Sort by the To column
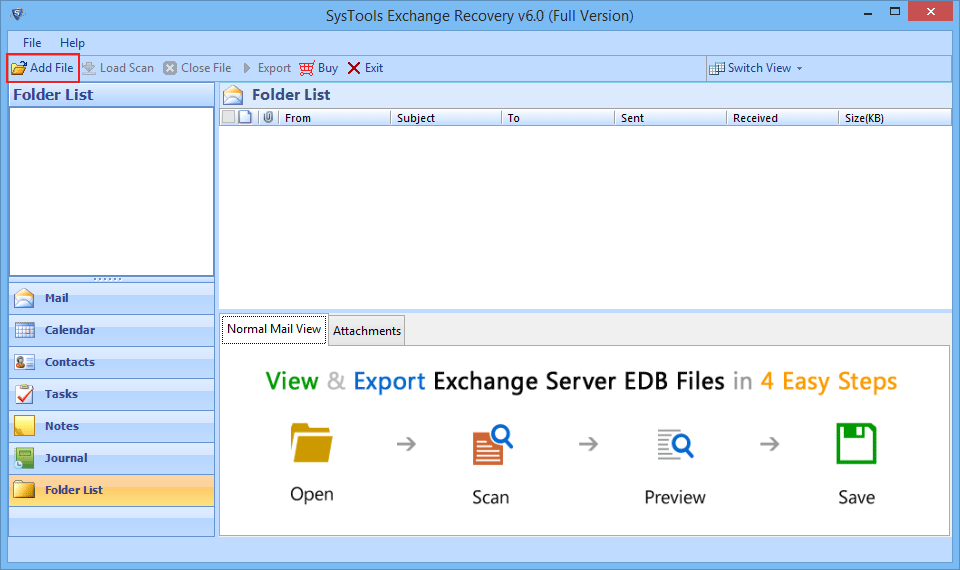This screenshot has height=570, width=960. [558, 118]
